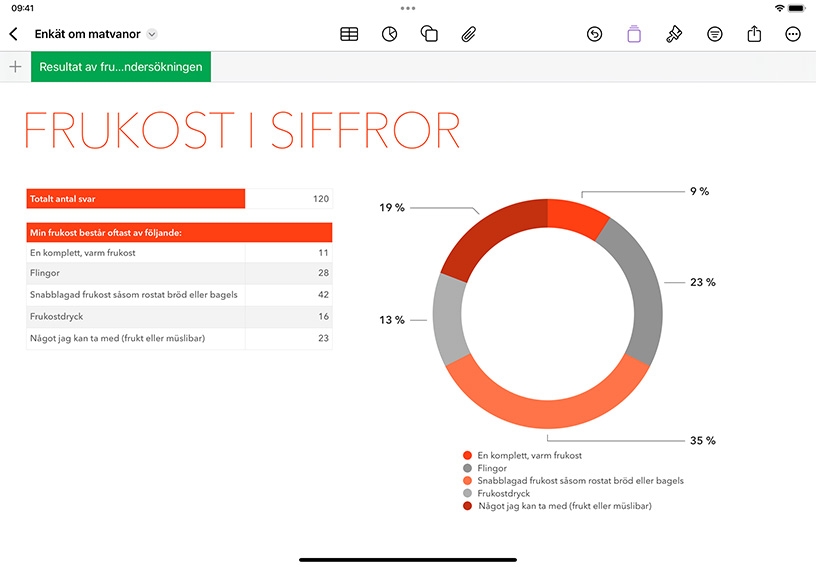Select the FRUKOST I SIFFROR title text
Image resolution: width=816 pixels, height=567 pixels.
click(x=243, y=130)
